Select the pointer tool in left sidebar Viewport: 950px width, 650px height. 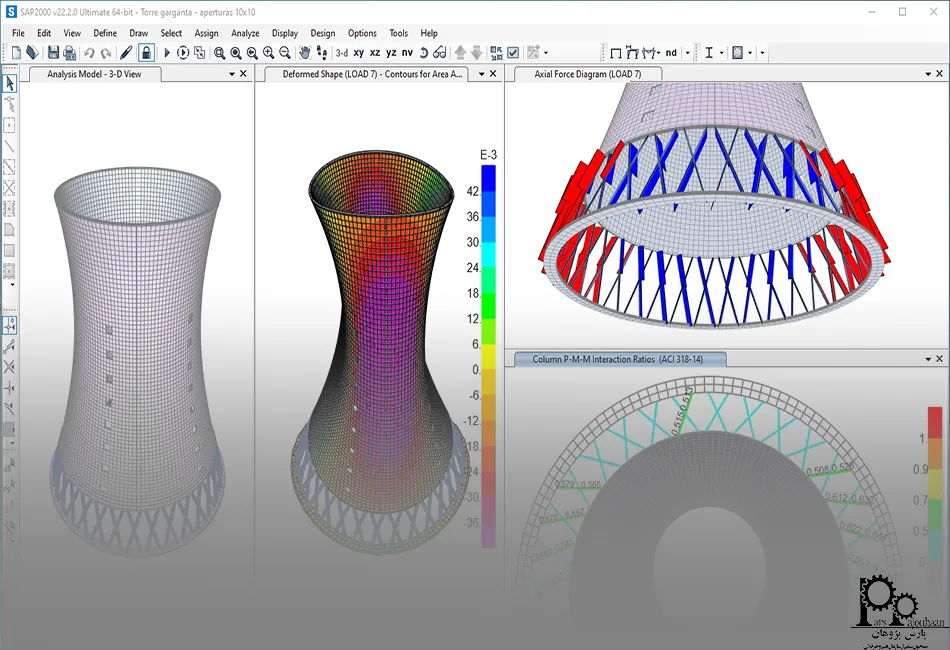point(10,83)
